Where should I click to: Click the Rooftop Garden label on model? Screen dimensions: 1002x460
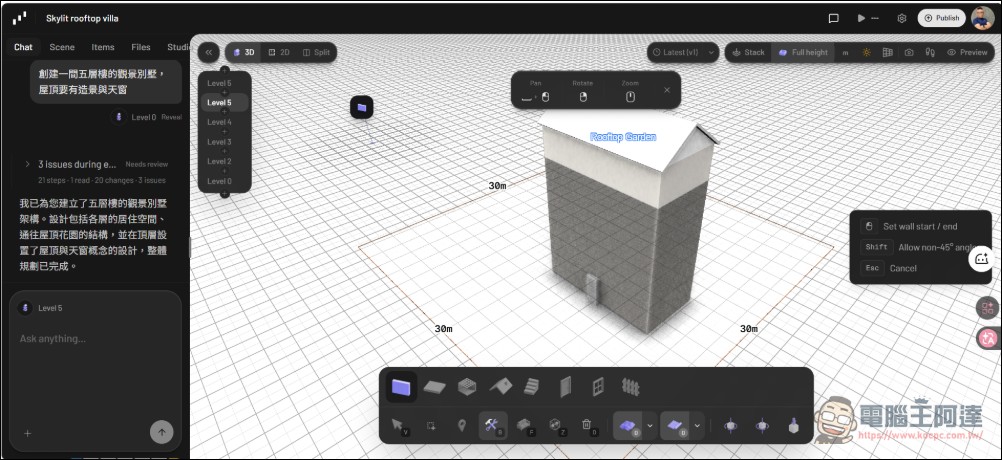[623, 137]
